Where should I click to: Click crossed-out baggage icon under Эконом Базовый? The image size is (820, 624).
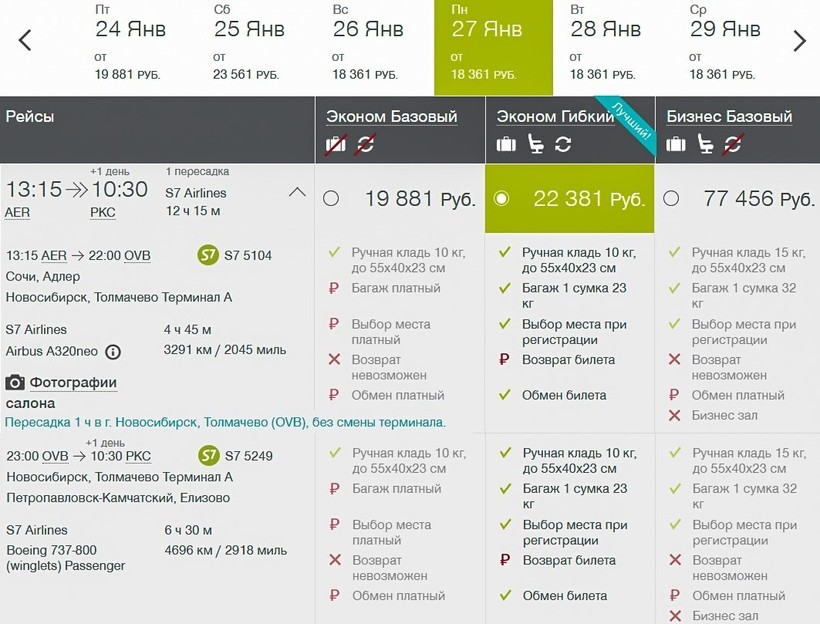336,145
